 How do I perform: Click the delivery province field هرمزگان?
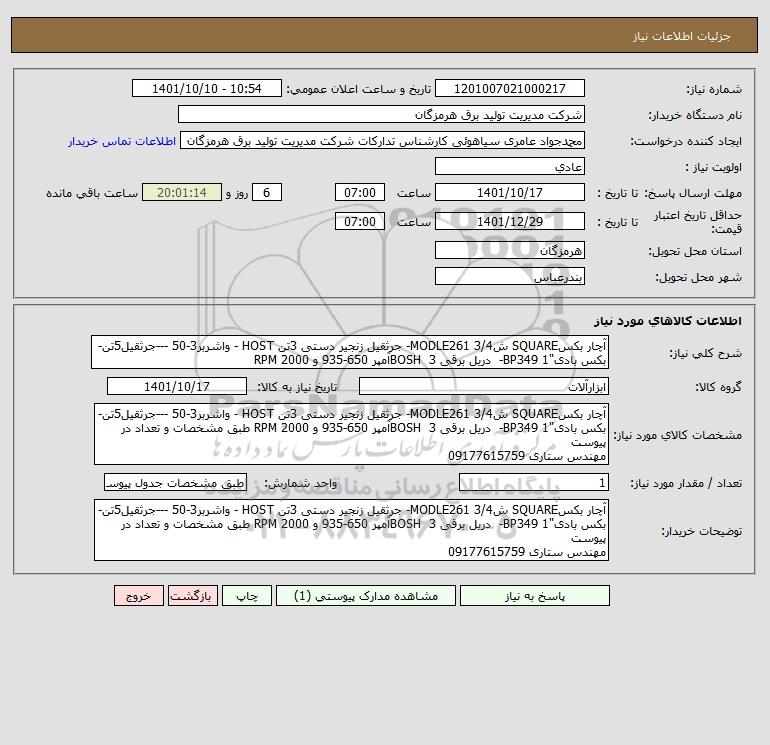tap(510, 250)
